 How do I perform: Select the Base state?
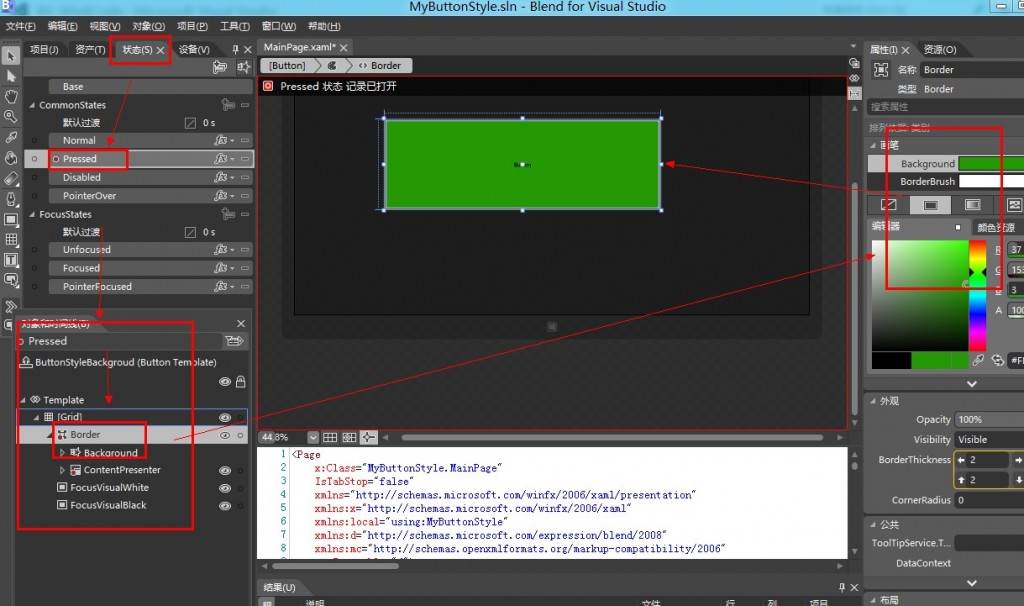[x=150, y=86]
